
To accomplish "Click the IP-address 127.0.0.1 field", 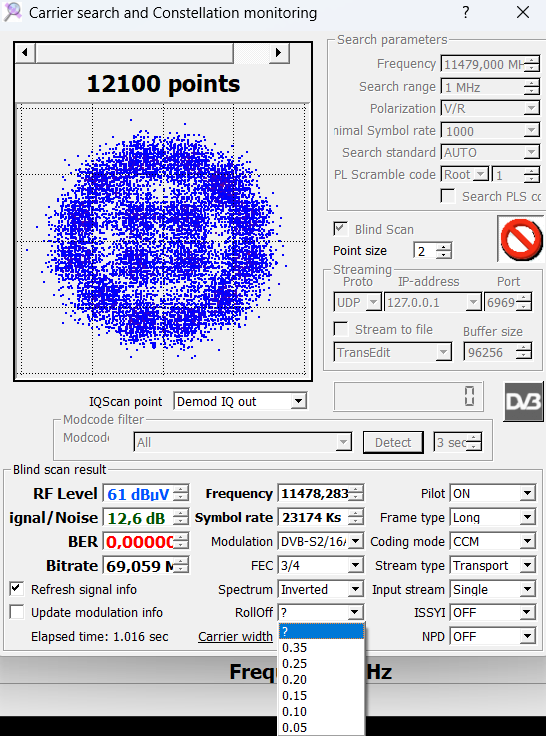I will point(432,302).
